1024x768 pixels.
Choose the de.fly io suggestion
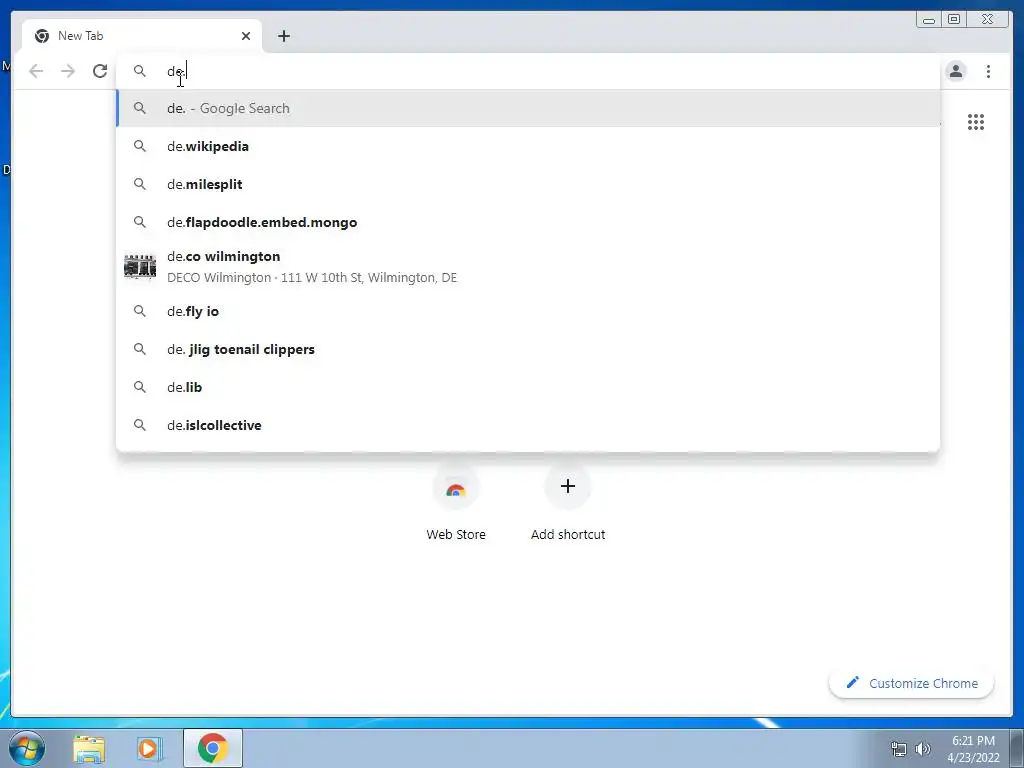click(x=528, y=312)
